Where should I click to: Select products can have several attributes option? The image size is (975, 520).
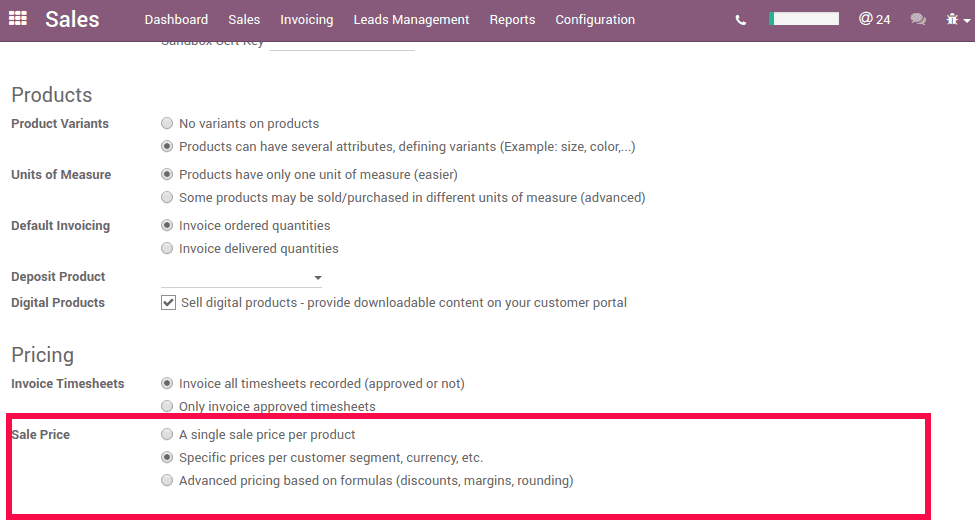click(x=167, y=146)
